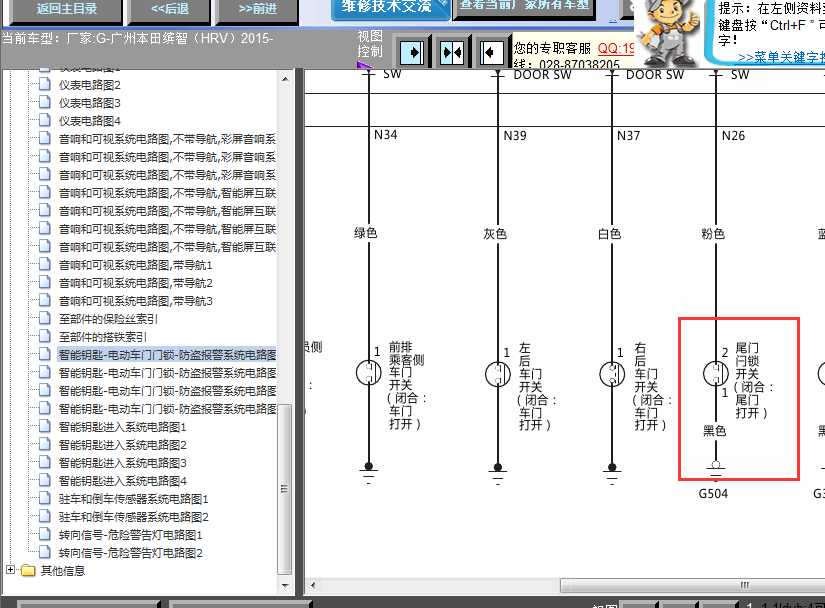
Task: Click the N26 connector label
Action: [733, 136]
